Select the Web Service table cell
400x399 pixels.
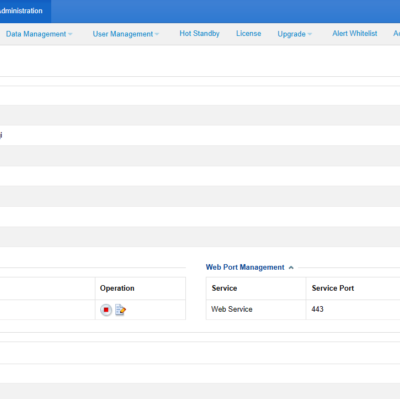tap(256, 310)
